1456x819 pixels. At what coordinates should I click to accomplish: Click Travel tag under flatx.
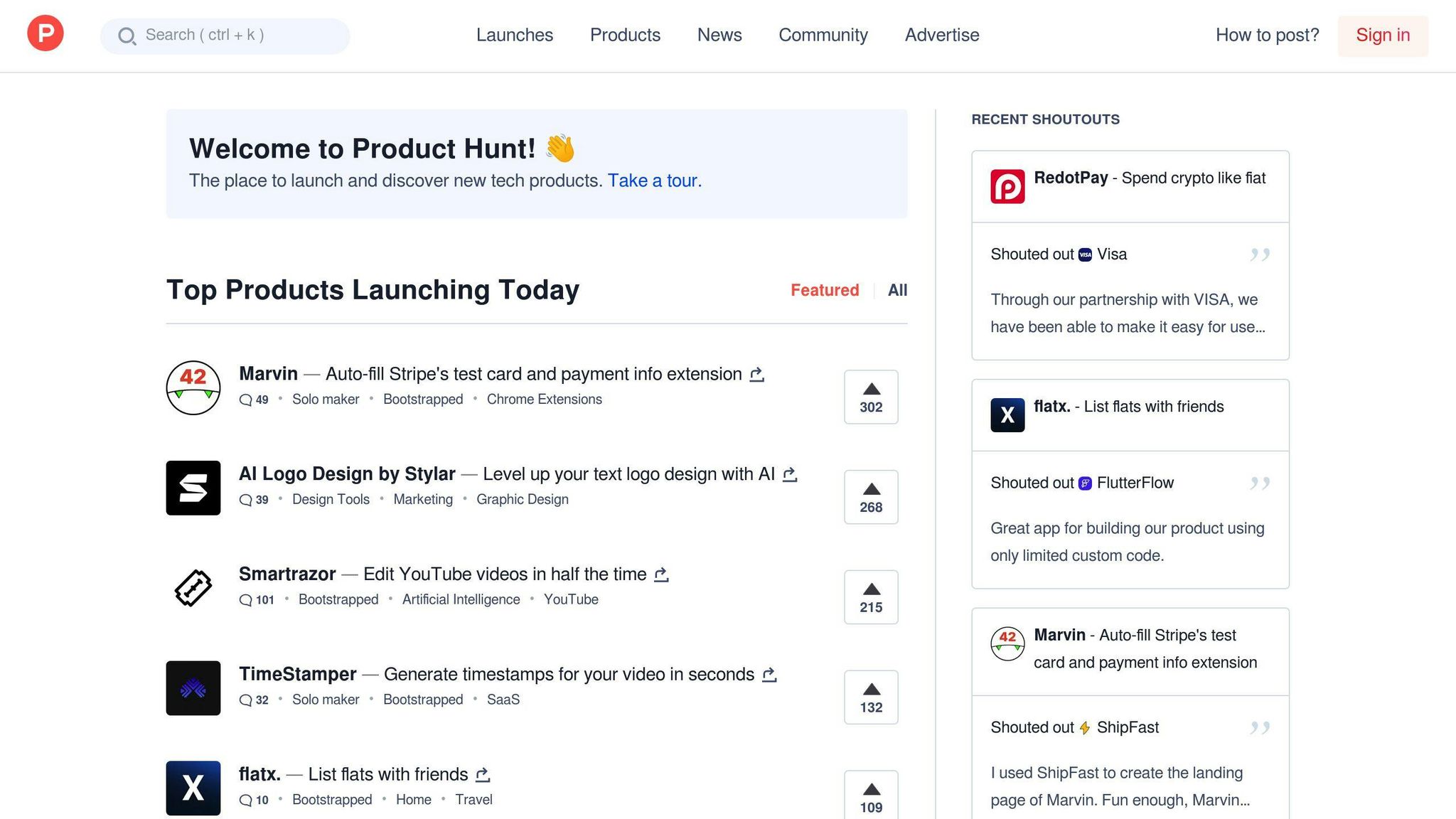473,801
